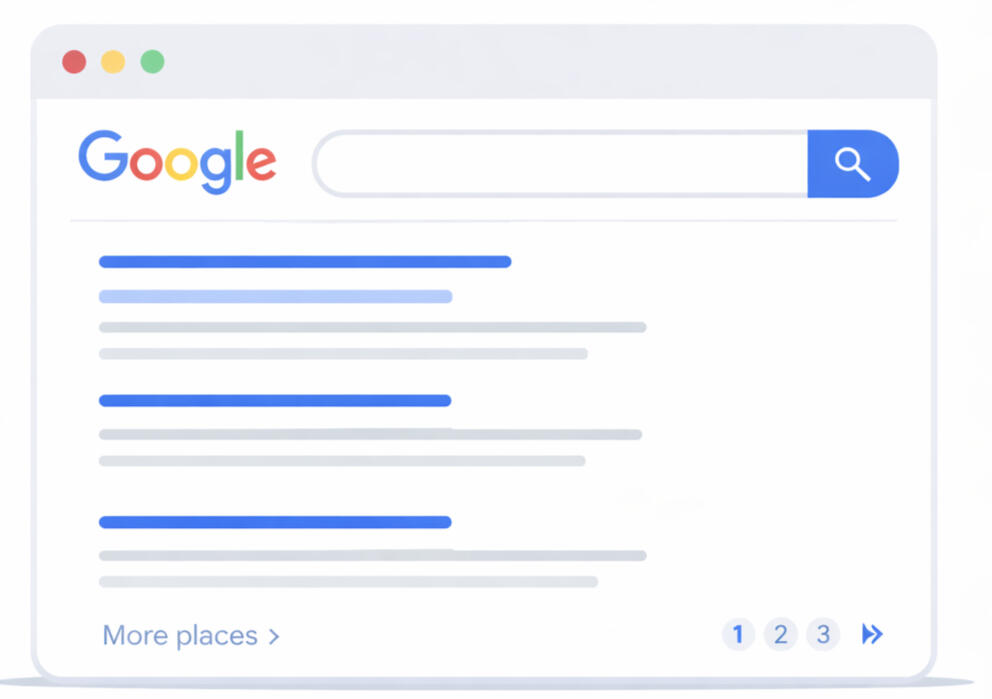Click the green maximize window dot

click(152, 62)
